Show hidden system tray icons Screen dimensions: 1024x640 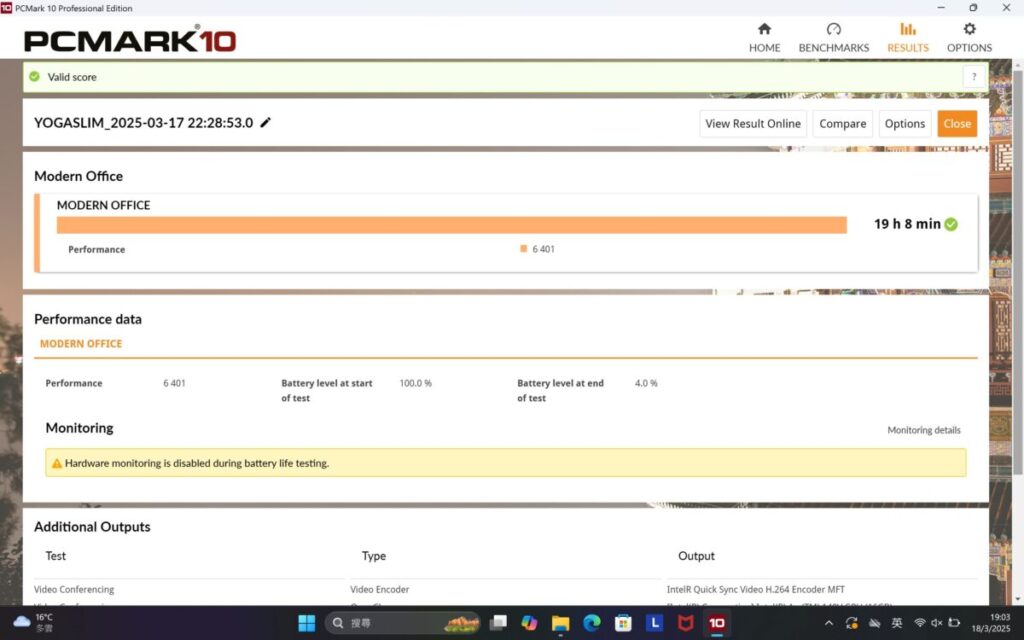[829, 623]
